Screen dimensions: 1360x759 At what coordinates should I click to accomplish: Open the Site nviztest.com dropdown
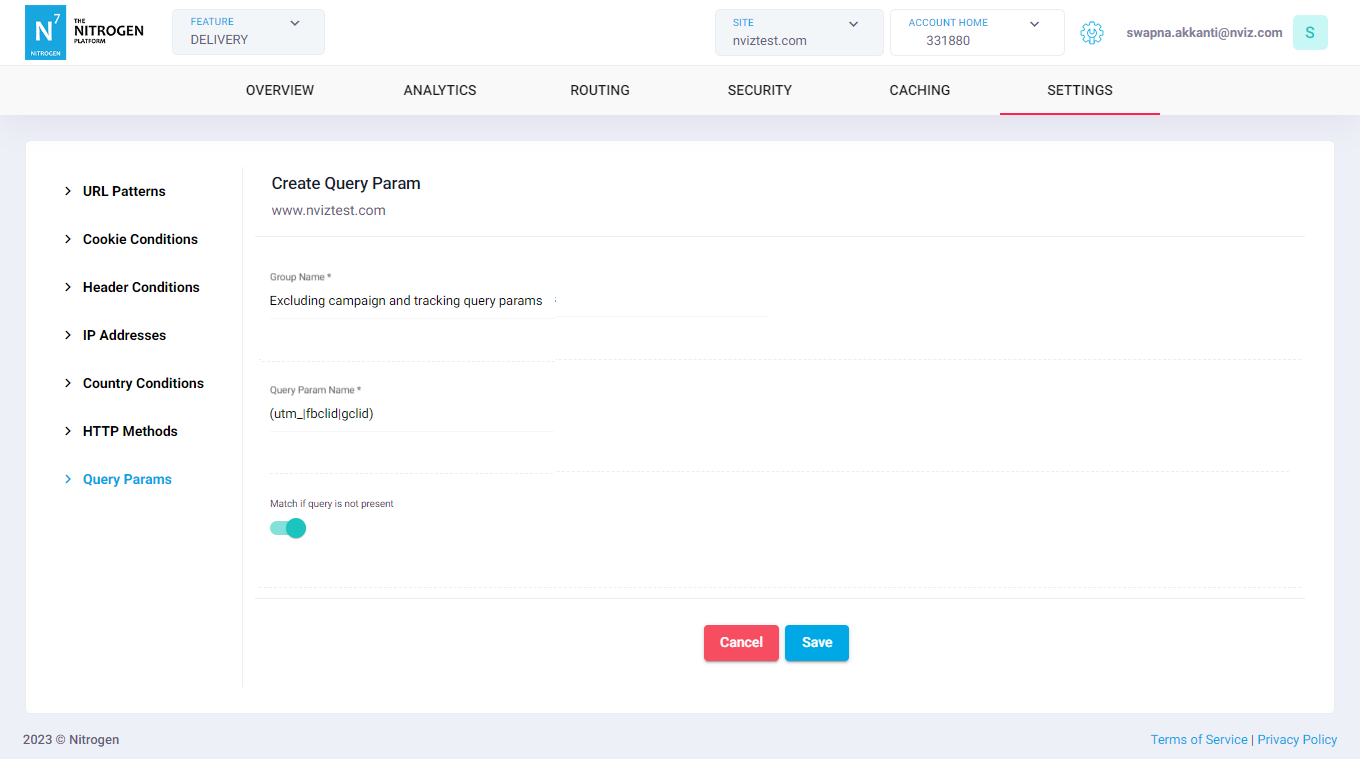798,32
